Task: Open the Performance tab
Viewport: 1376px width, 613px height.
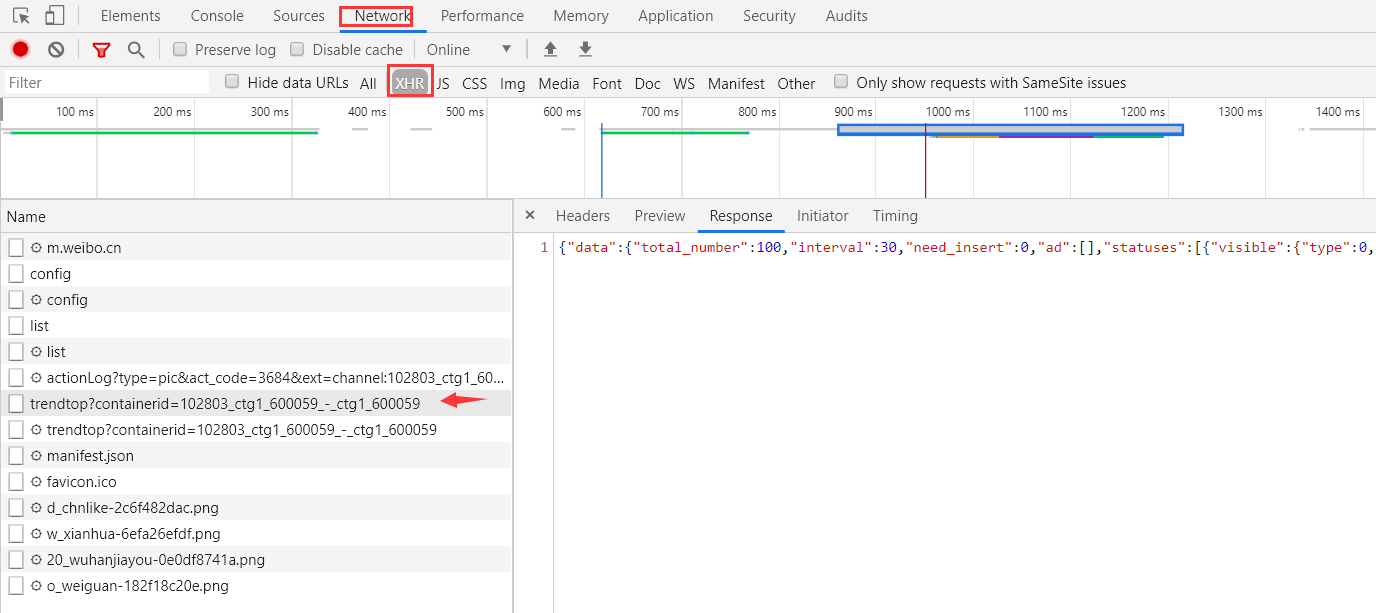Action: (482, 16)
